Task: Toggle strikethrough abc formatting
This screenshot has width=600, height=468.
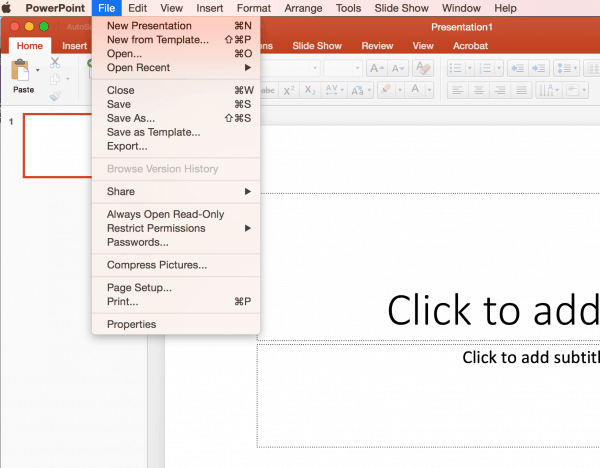Action: coord(268,91)
